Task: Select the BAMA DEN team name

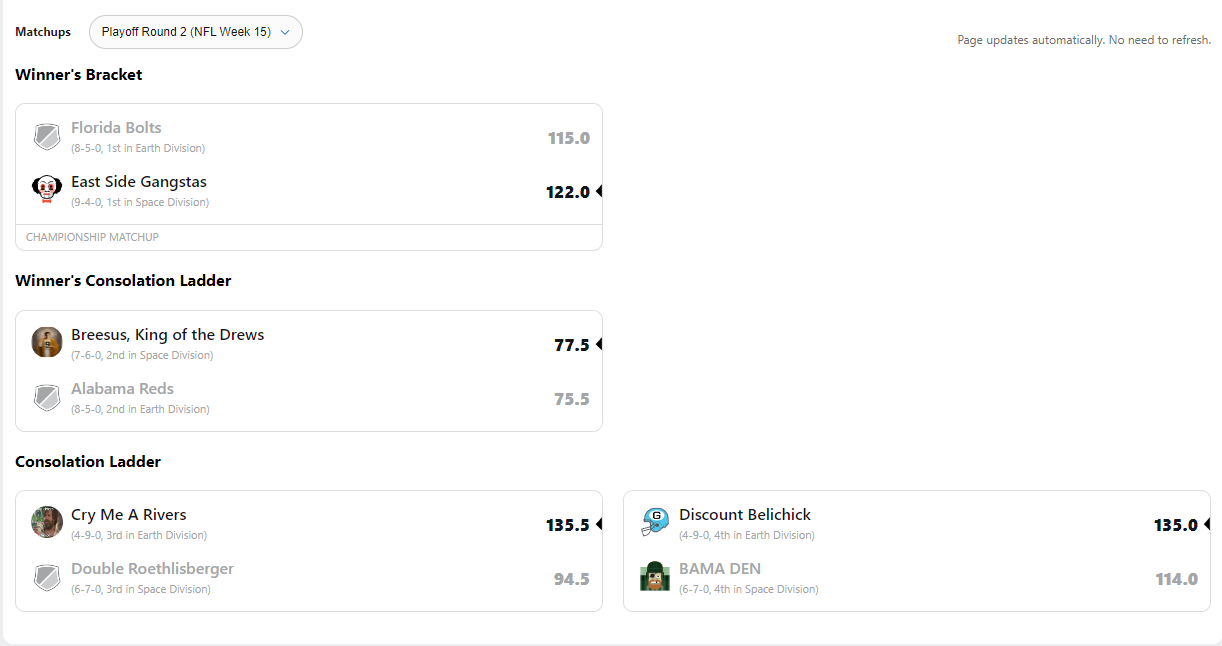Action: coord(720,569)
